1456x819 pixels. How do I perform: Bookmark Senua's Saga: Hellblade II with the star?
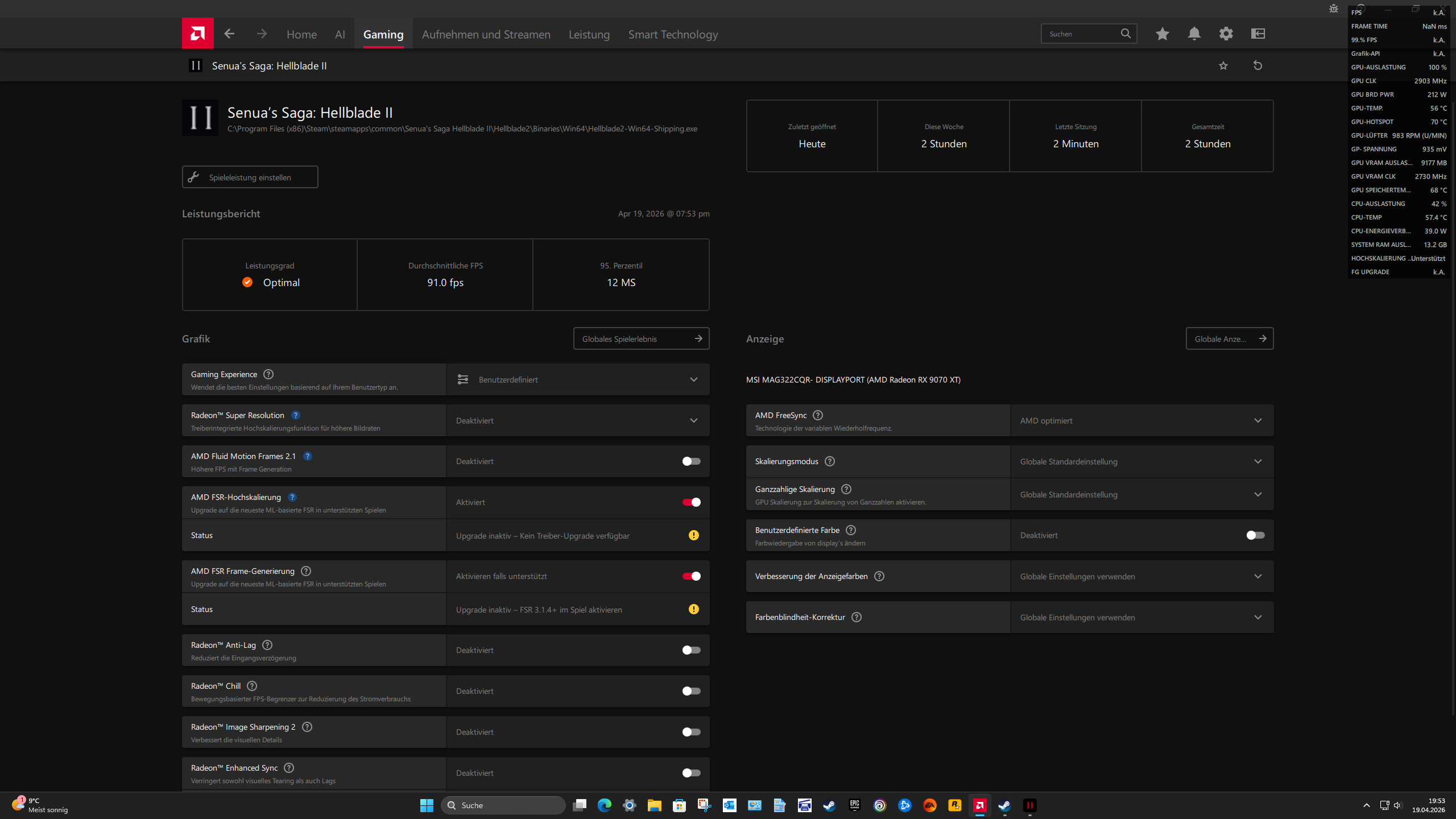[1223, 65]
